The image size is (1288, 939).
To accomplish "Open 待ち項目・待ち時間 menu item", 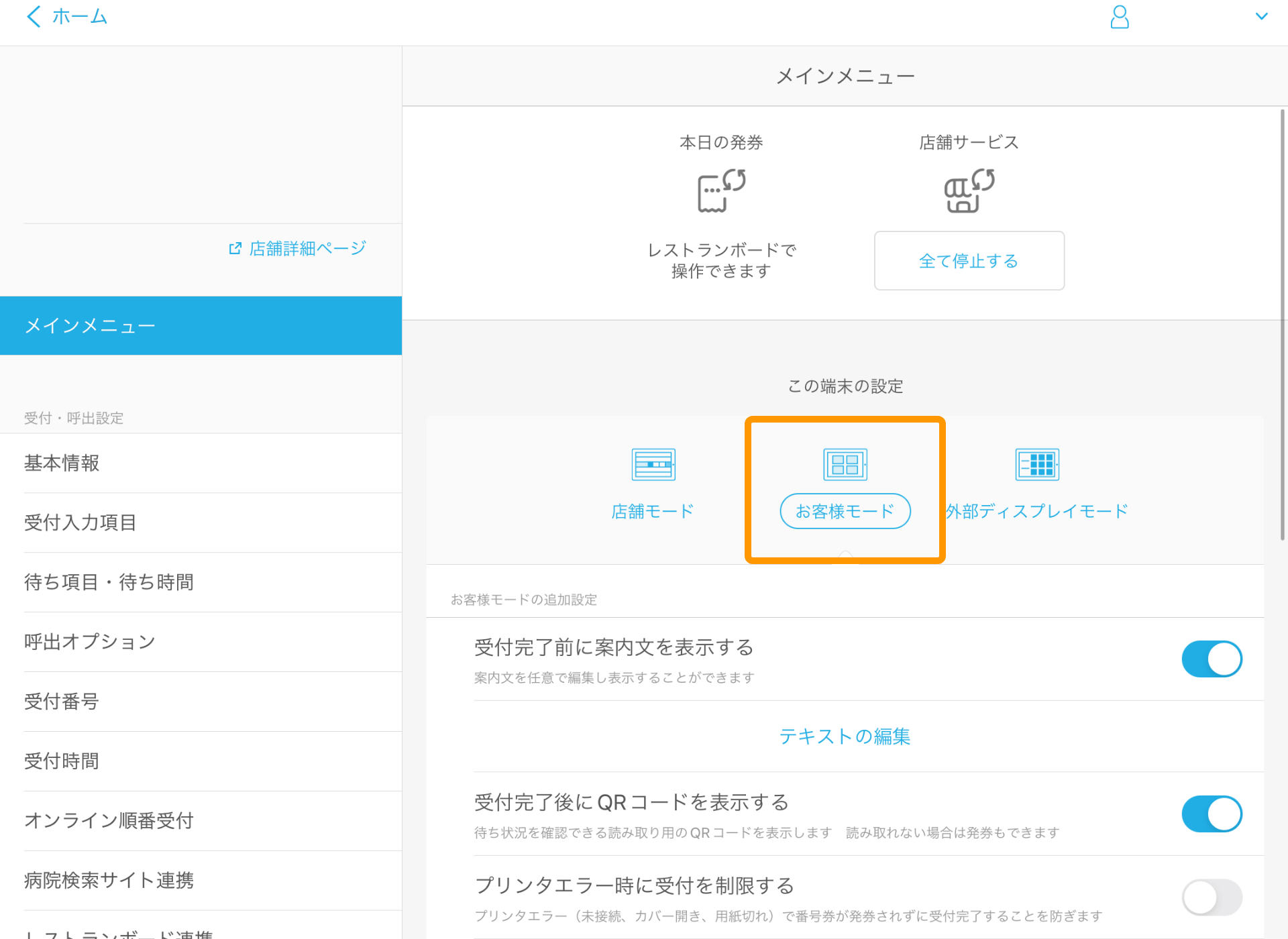I will (108, 581).
